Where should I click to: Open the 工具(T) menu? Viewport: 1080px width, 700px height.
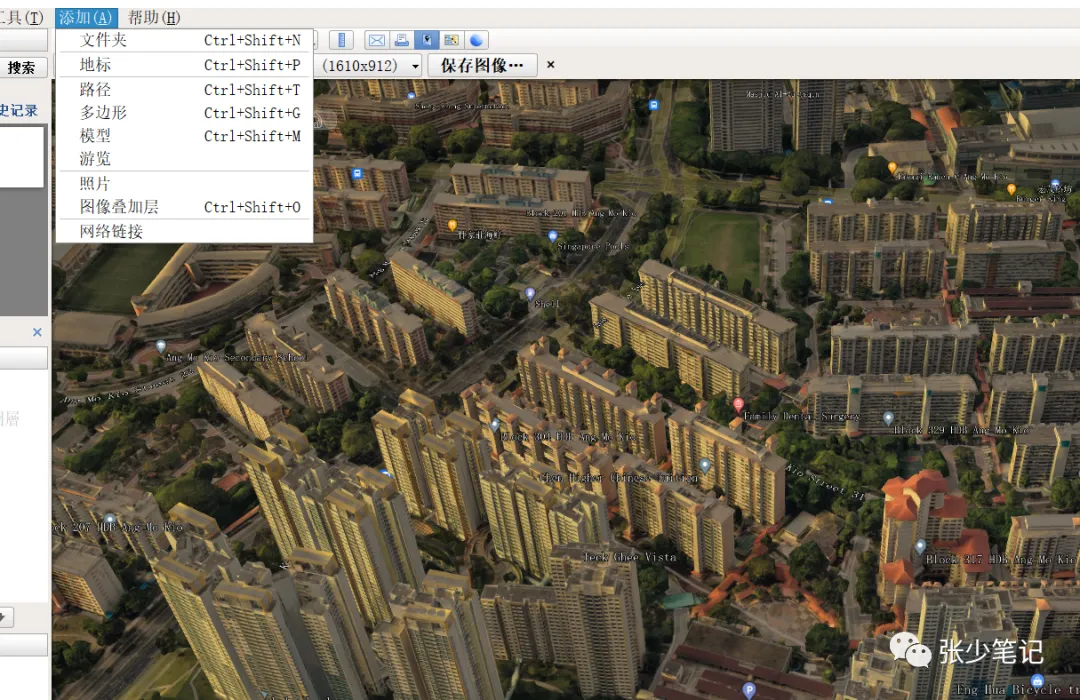click(x=22, y=18)
